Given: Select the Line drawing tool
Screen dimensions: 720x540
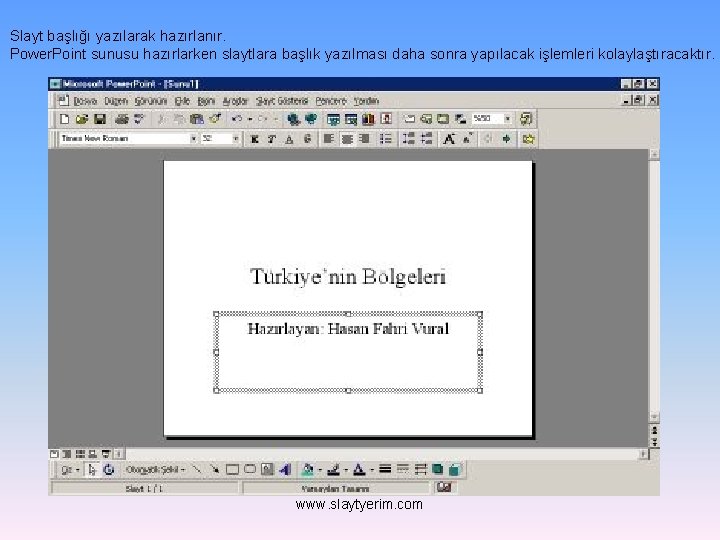Looking at the screenshot, I should click(197, 469).
